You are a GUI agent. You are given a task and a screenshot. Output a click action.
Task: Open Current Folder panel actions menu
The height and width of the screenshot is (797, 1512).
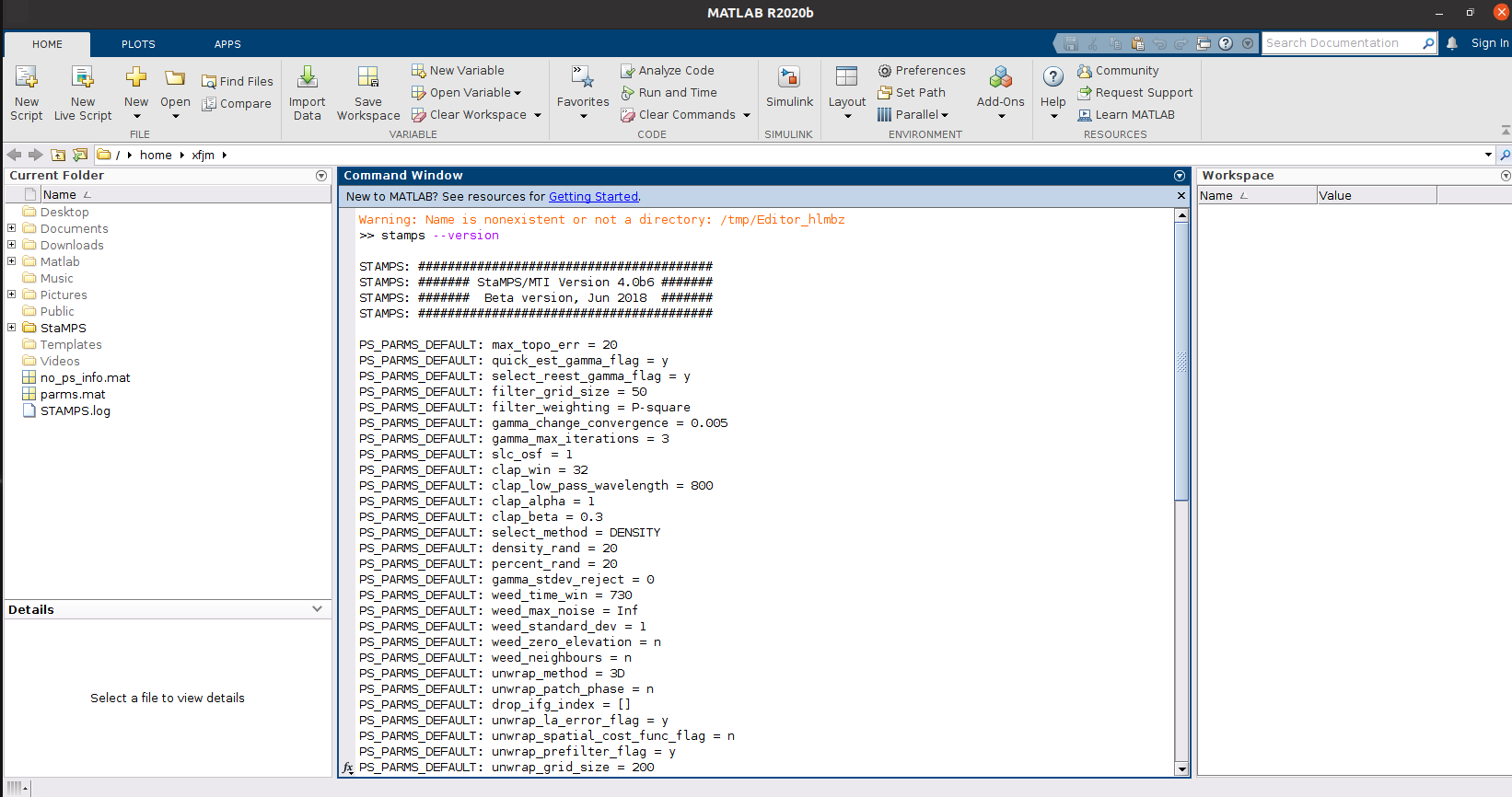[x=321, y=176]
